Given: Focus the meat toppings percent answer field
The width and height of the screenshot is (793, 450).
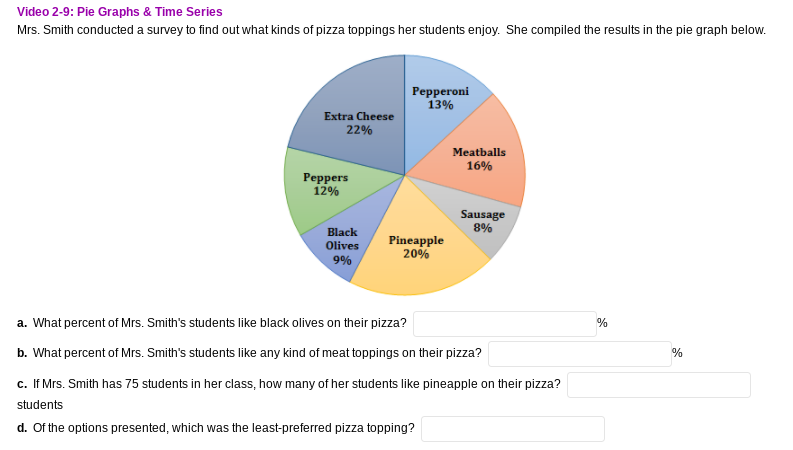Looking at the screenshot, I should click(x=580, y=354).
